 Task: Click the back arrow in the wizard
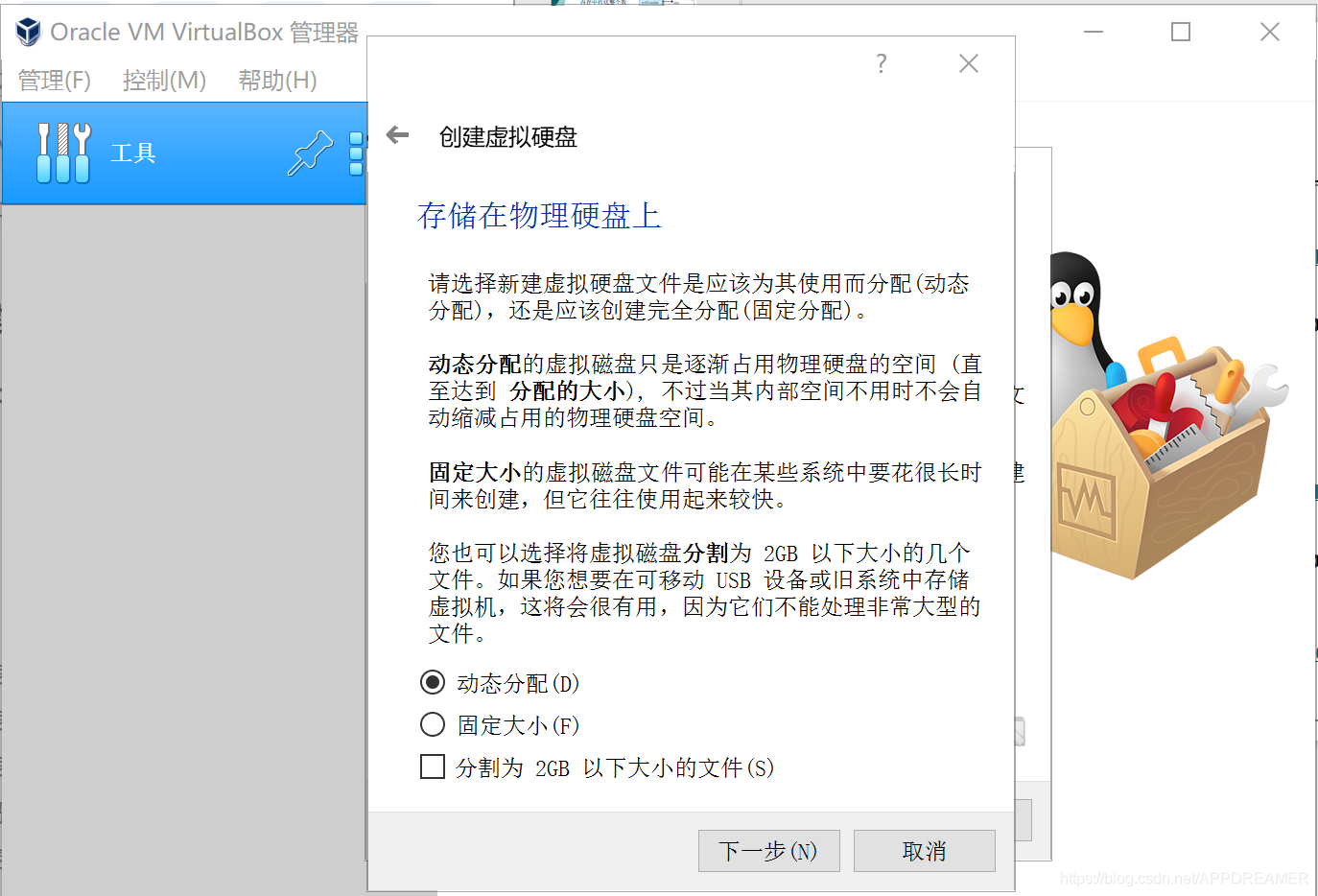(x=397, y=135)
